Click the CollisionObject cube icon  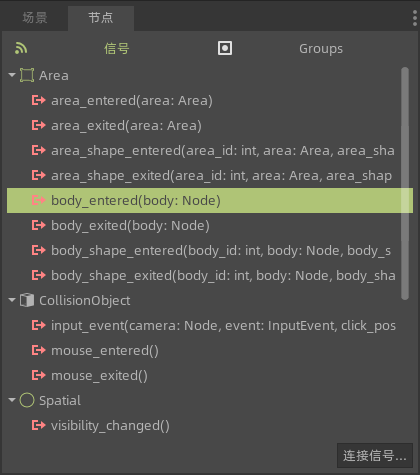coord(27,300)
